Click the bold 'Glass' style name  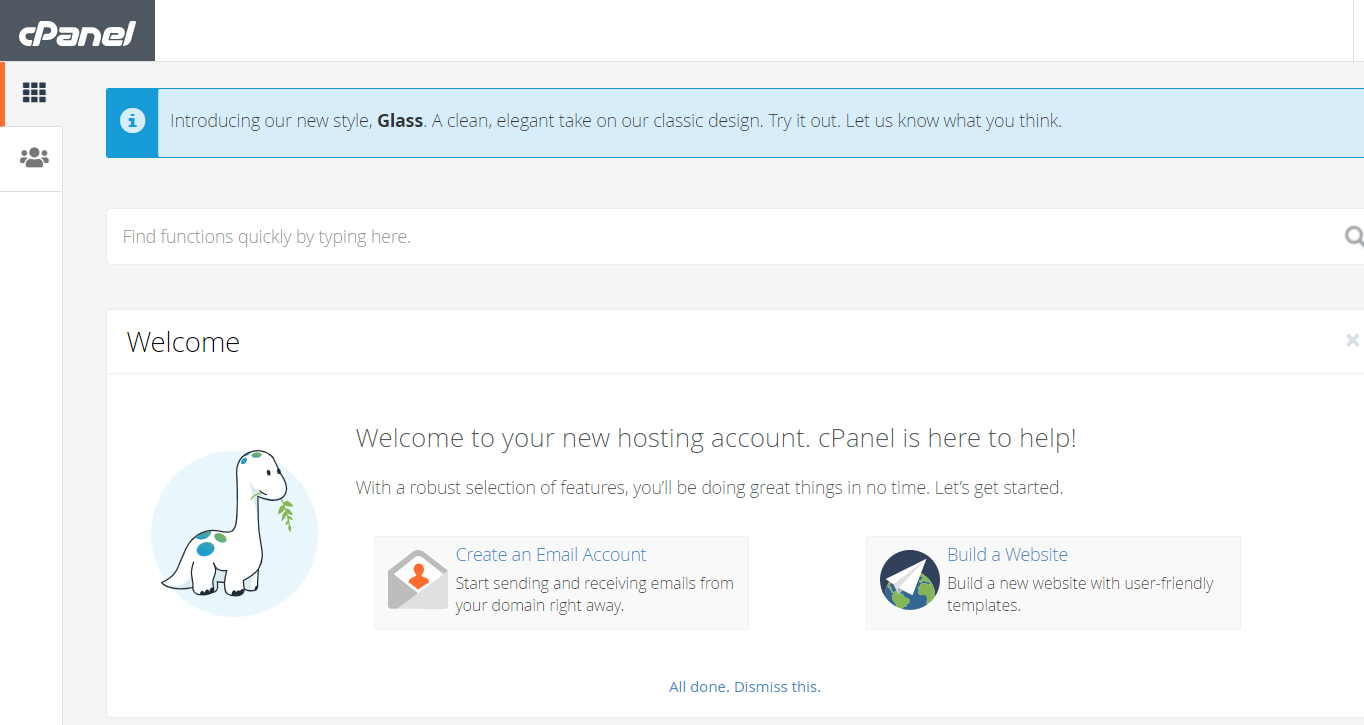[400, 121]
